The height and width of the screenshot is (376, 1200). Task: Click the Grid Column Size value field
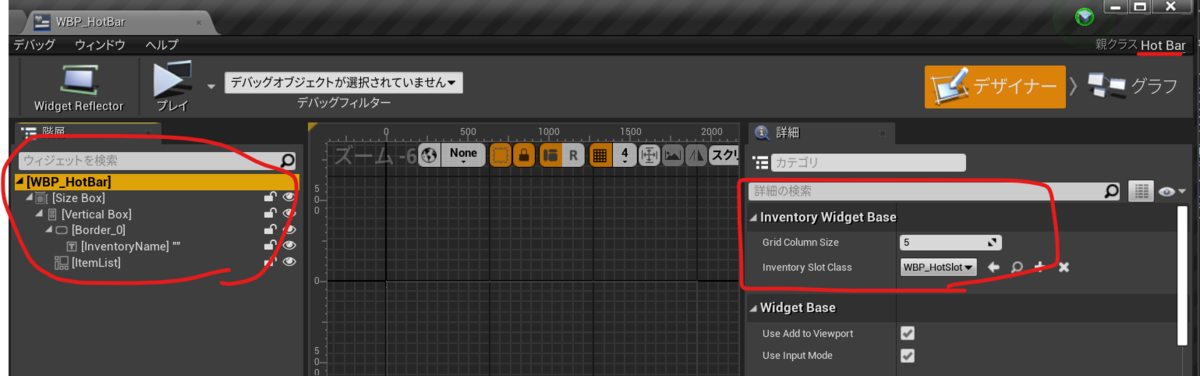(950, 242)
